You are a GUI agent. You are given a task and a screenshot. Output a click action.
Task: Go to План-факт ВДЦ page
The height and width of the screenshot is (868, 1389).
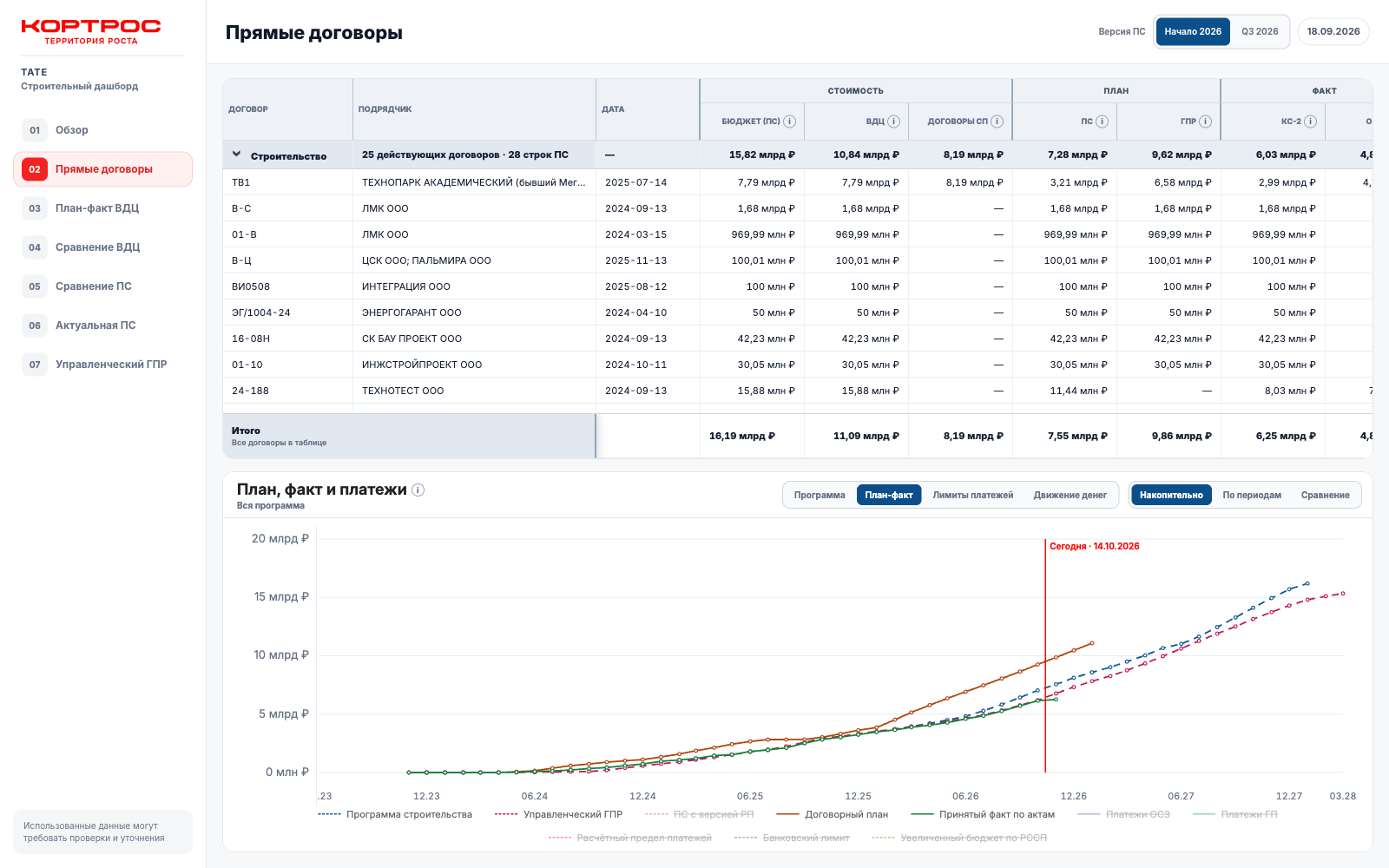tap(102, 208)
